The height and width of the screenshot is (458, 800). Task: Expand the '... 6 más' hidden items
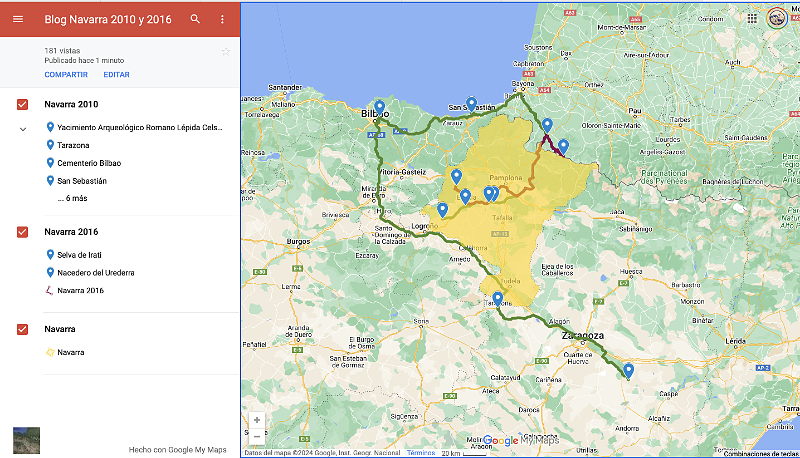click(72, 198)
